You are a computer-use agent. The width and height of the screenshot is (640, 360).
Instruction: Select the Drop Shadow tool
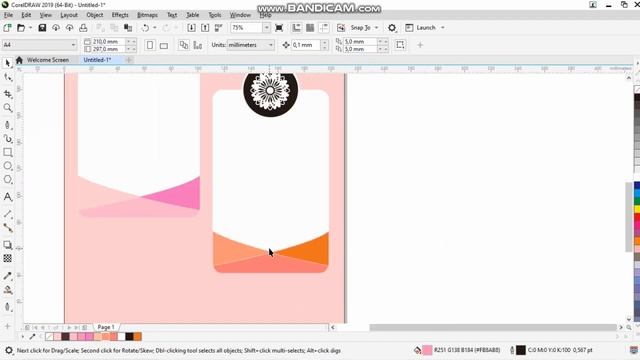click(7, 245)
